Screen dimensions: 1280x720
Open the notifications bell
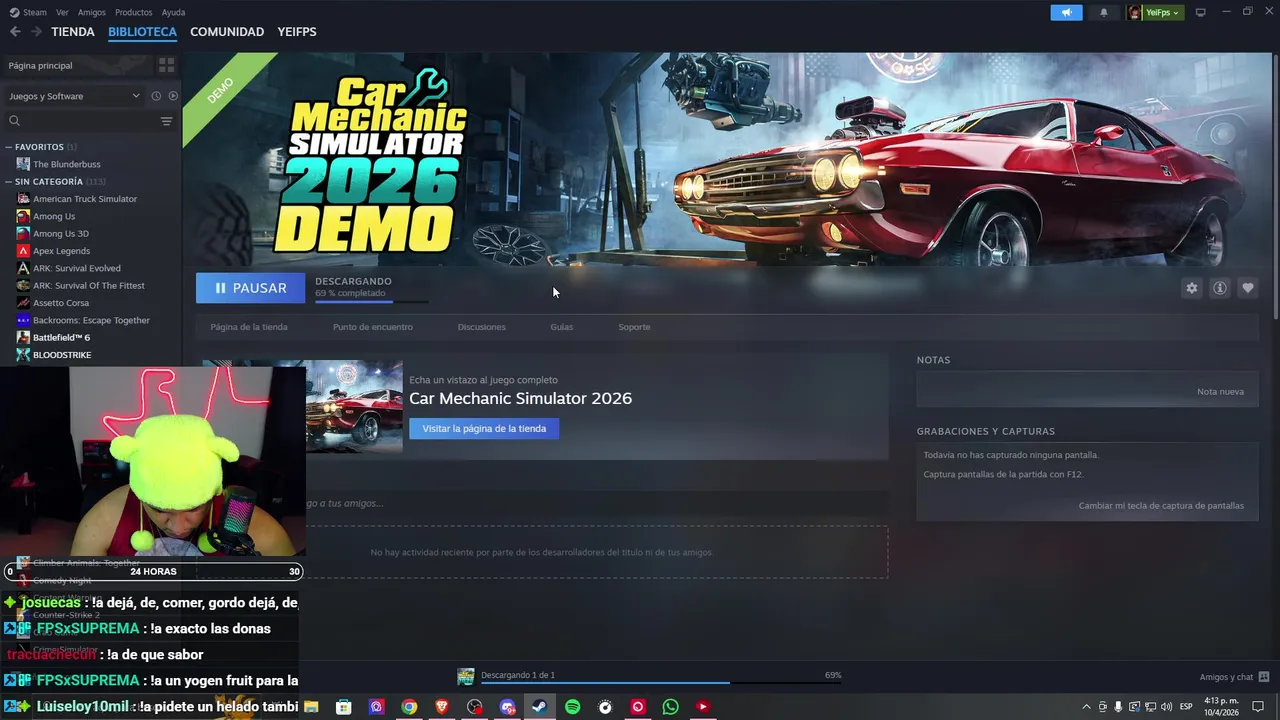pos(1104,12)
